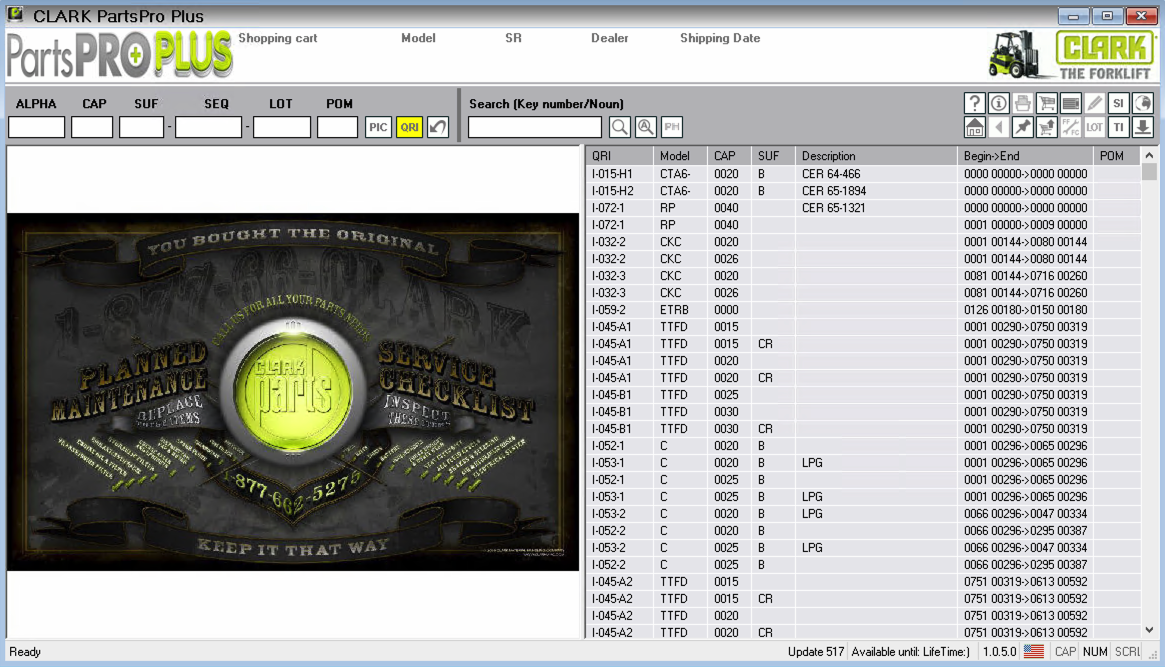Click the CAP column header in table

[730, 156]
